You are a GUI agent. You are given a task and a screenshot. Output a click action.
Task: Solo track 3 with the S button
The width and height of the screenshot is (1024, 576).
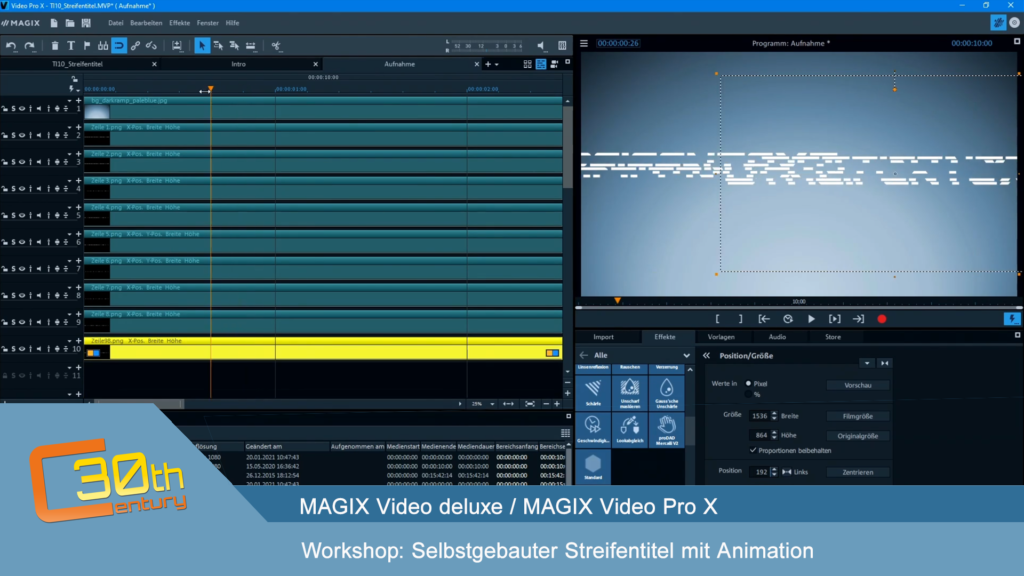(13, 162)
